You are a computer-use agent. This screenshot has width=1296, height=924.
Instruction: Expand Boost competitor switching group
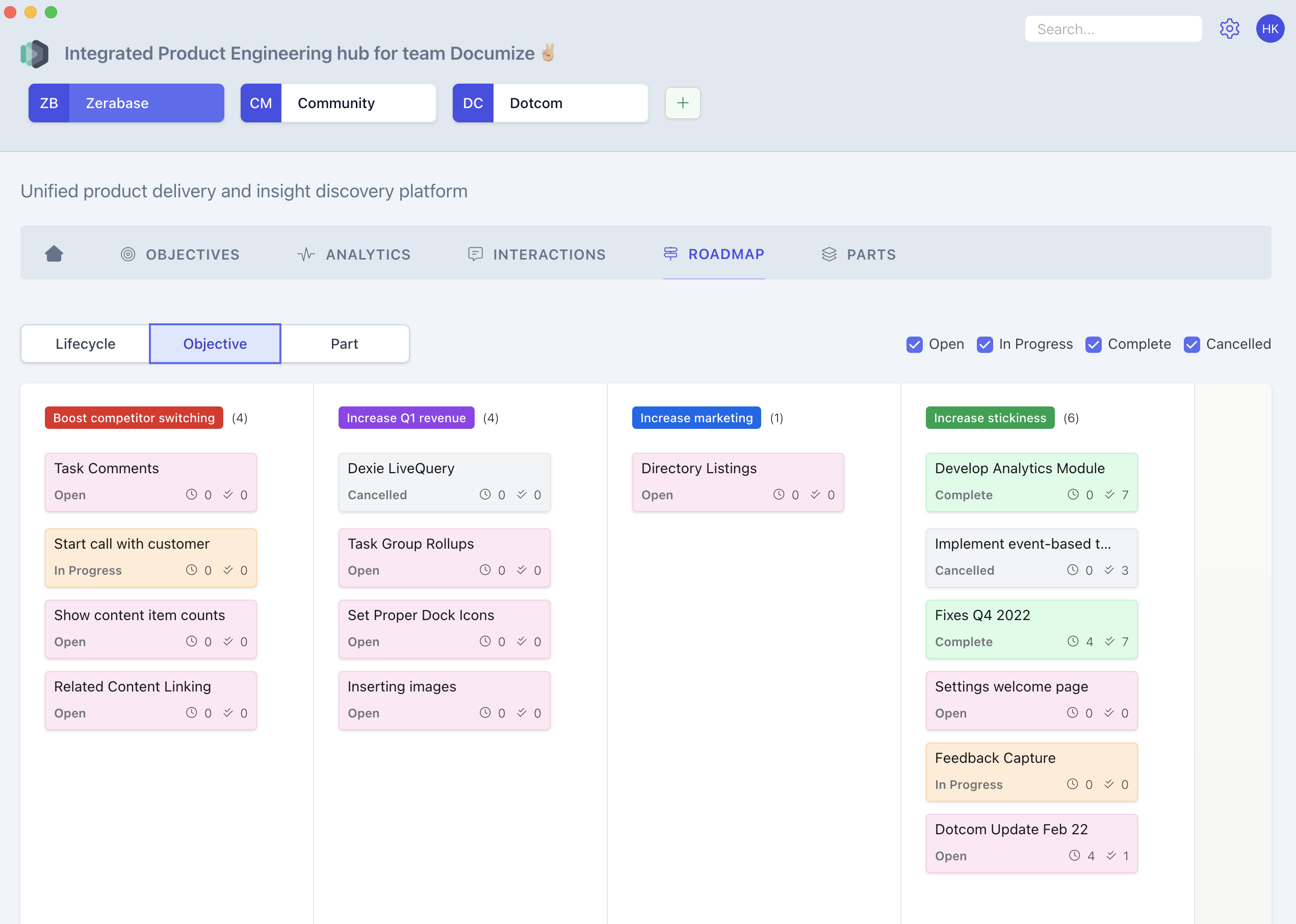point(134,416)
